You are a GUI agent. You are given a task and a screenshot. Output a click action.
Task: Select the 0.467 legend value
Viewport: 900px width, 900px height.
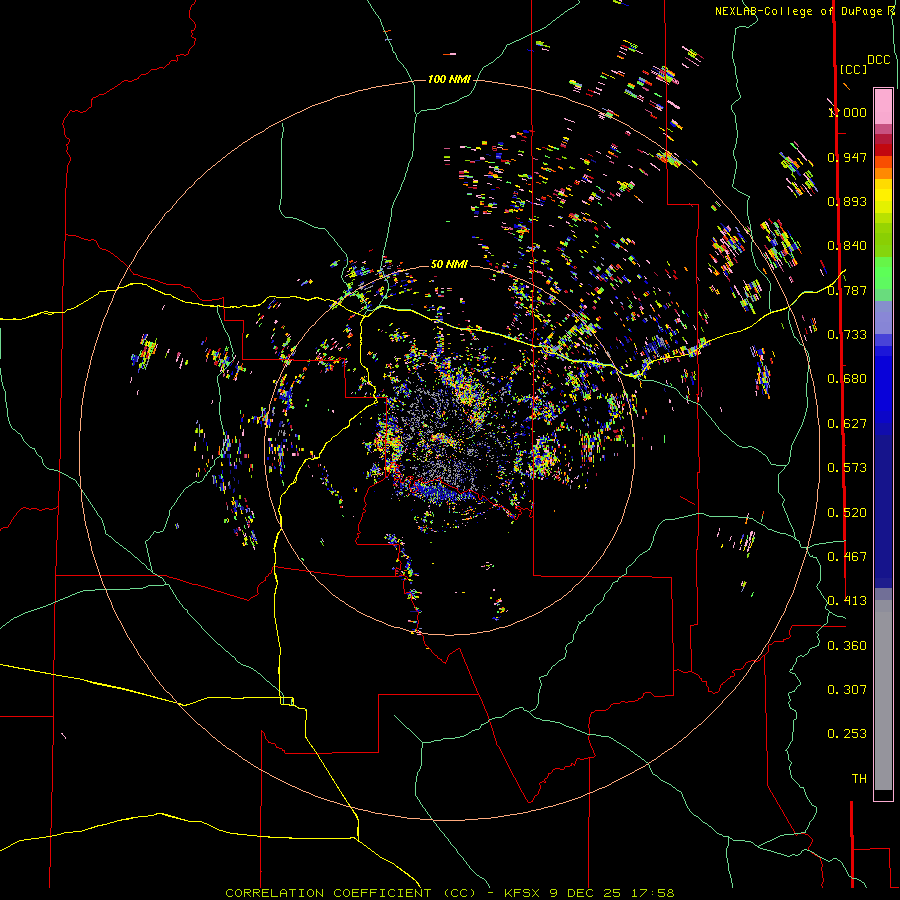[847, 557]
